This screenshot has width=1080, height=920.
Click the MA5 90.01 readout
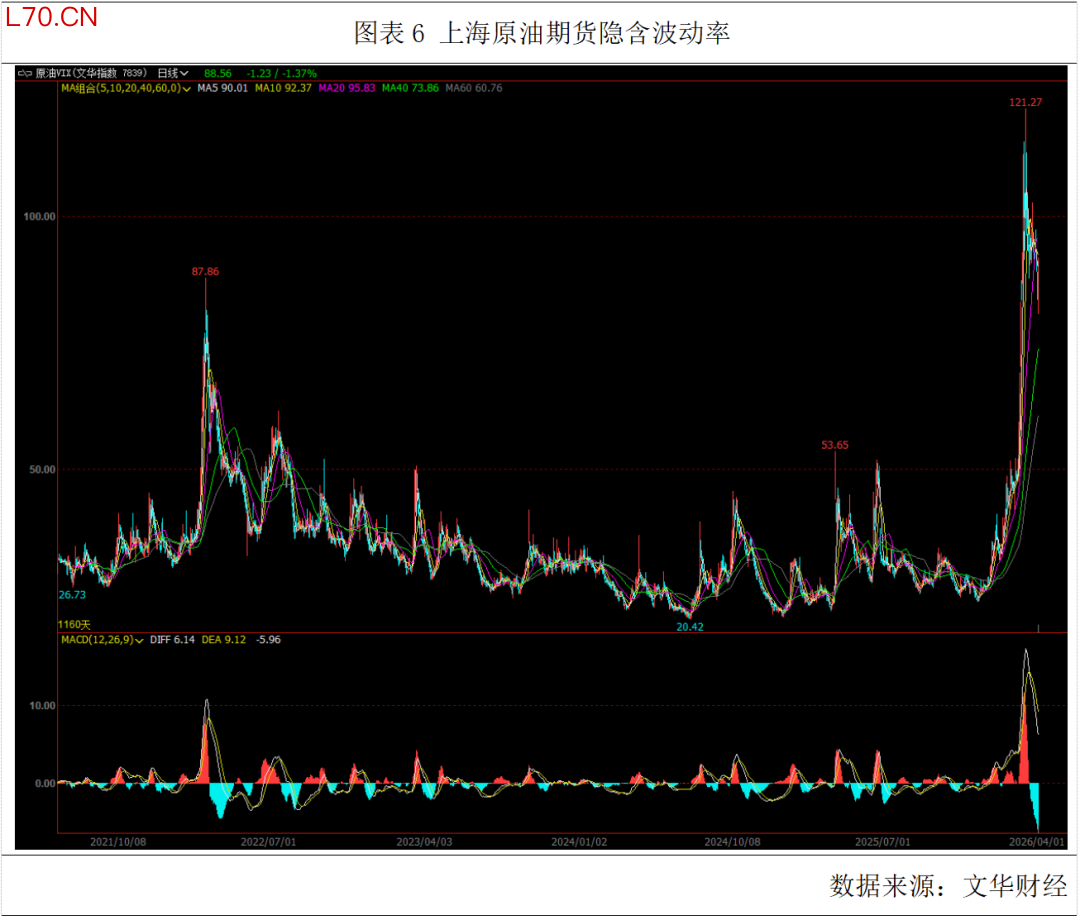point(222,88)
